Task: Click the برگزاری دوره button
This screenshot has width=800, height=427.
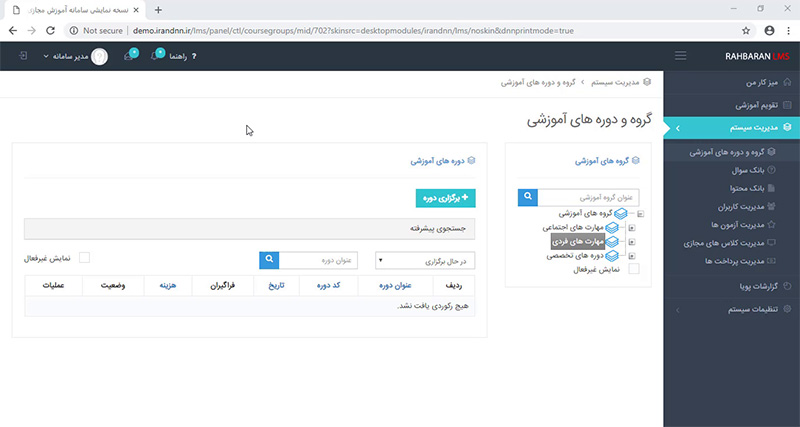Action: pos(445,198)
